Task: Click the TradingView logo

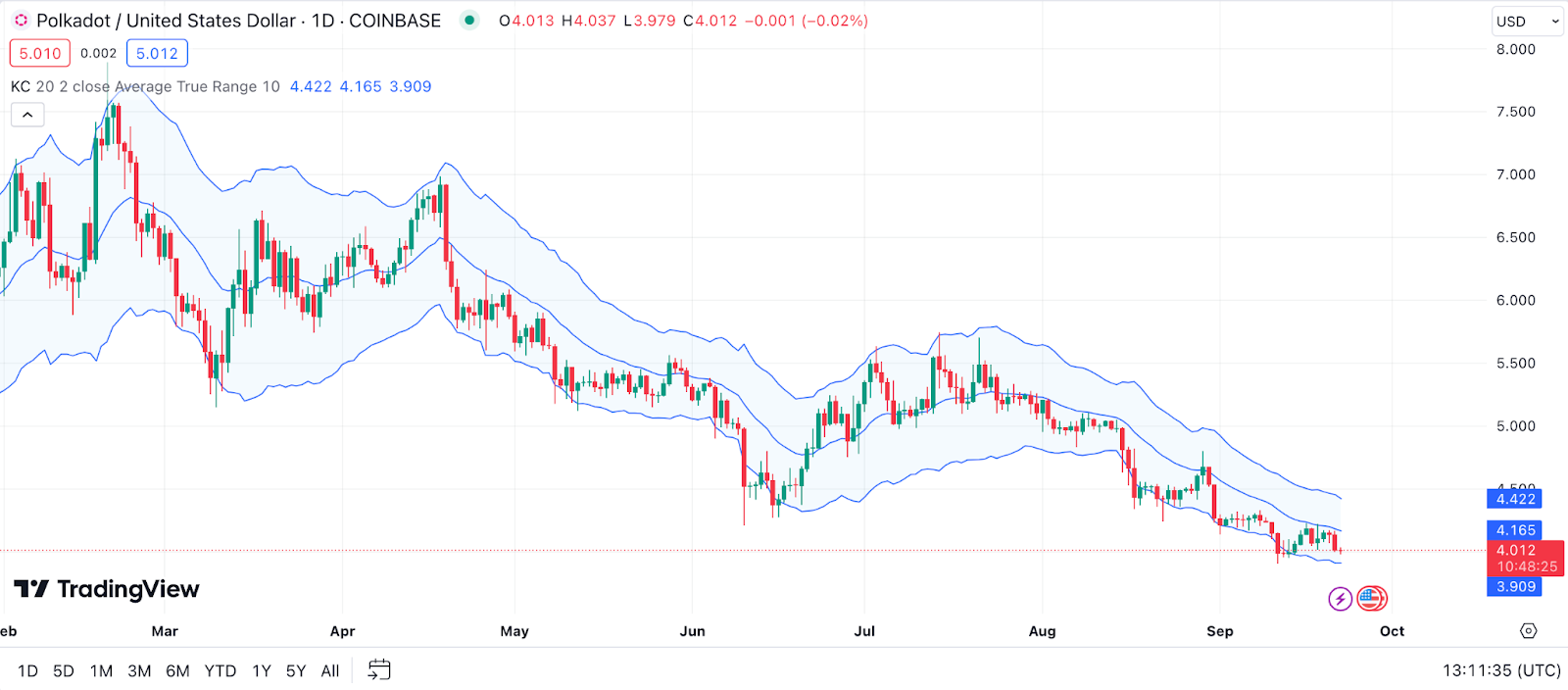Action: click(x=107, y=589)
